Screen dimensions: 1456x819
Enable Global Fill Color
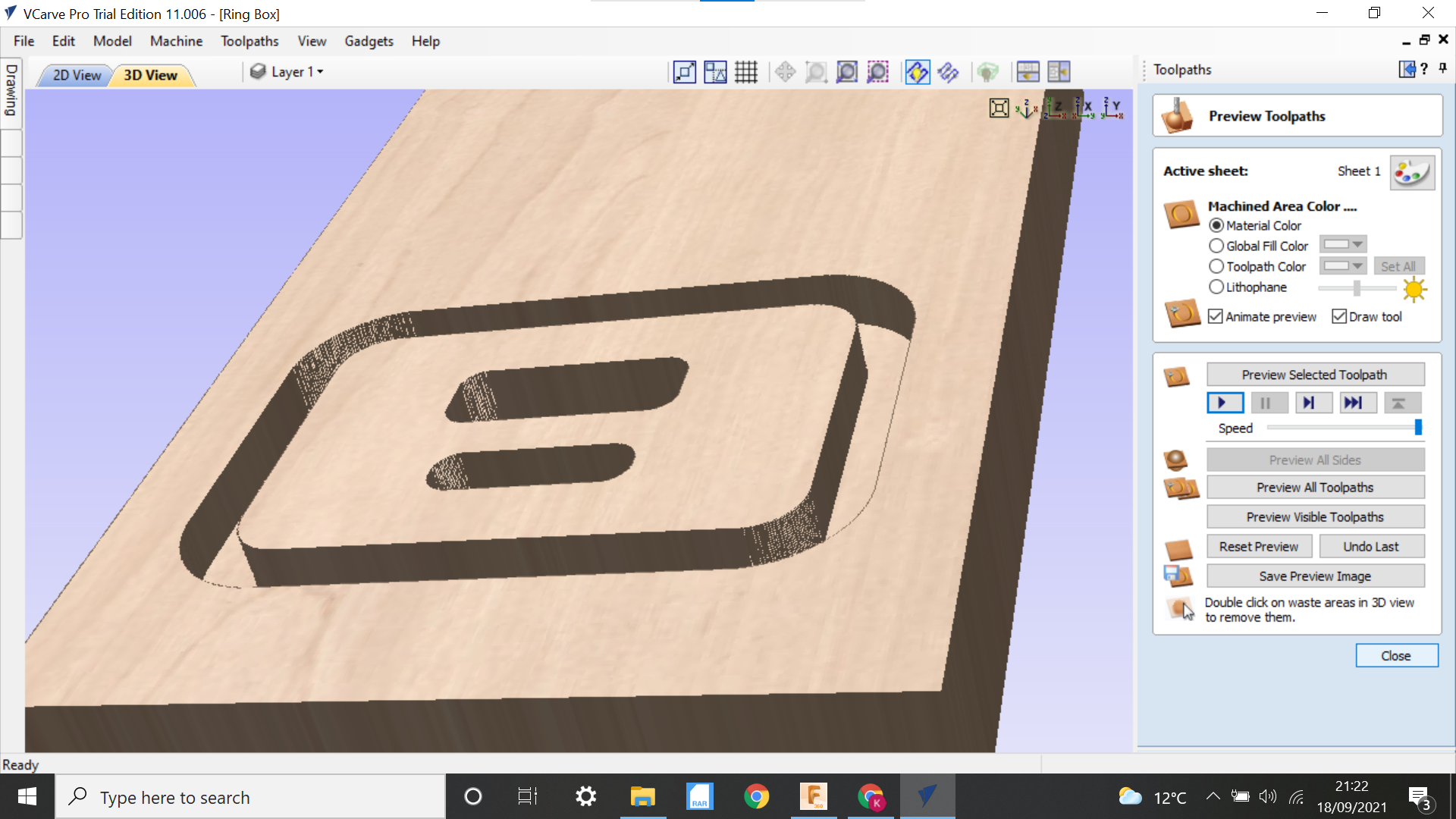pyautogui.click(x=1217, y=246)
